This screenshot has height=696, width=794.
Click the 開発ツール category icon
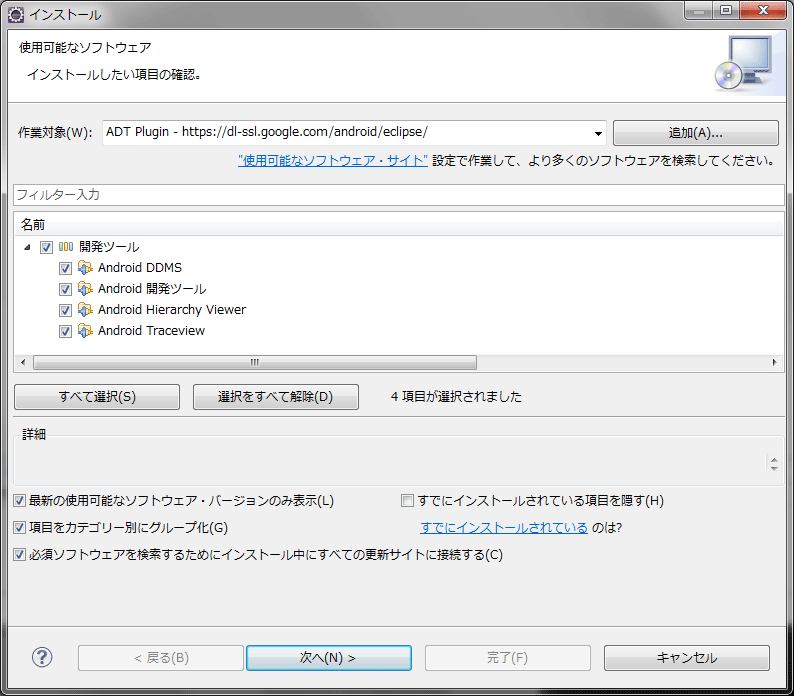point(66,247)
